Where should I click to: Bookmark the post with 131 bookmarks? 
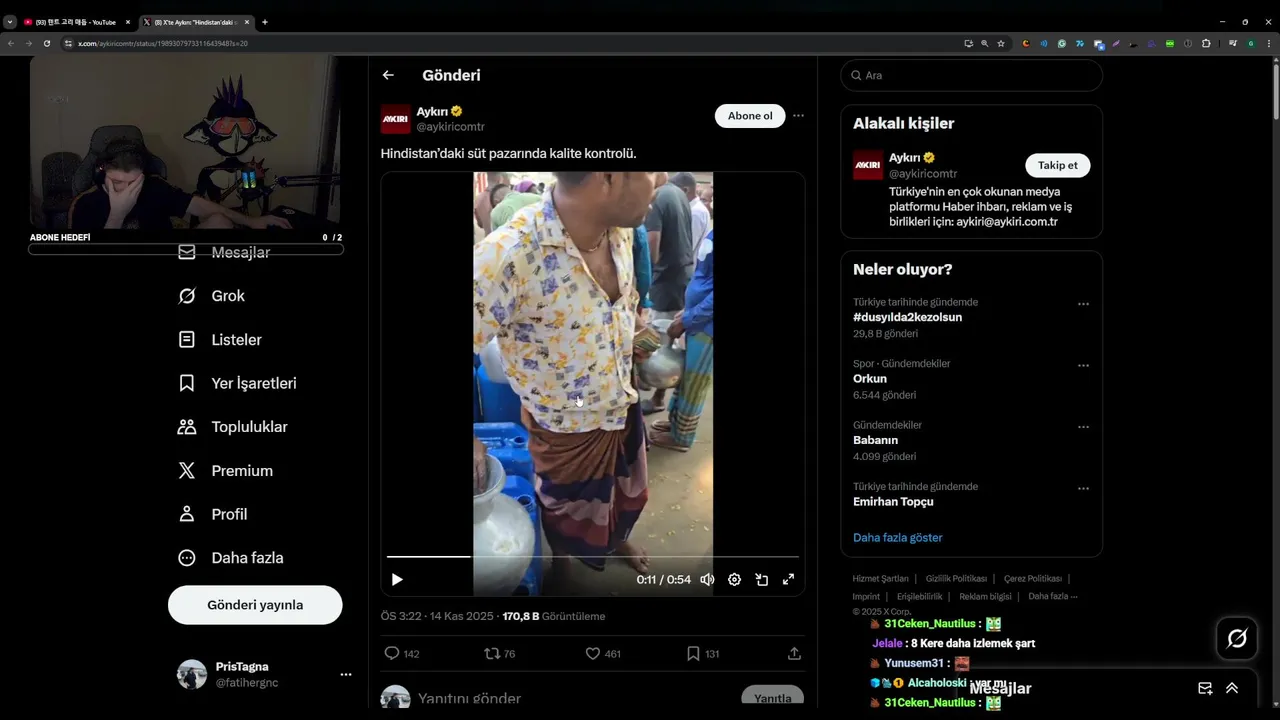(693, 653)
